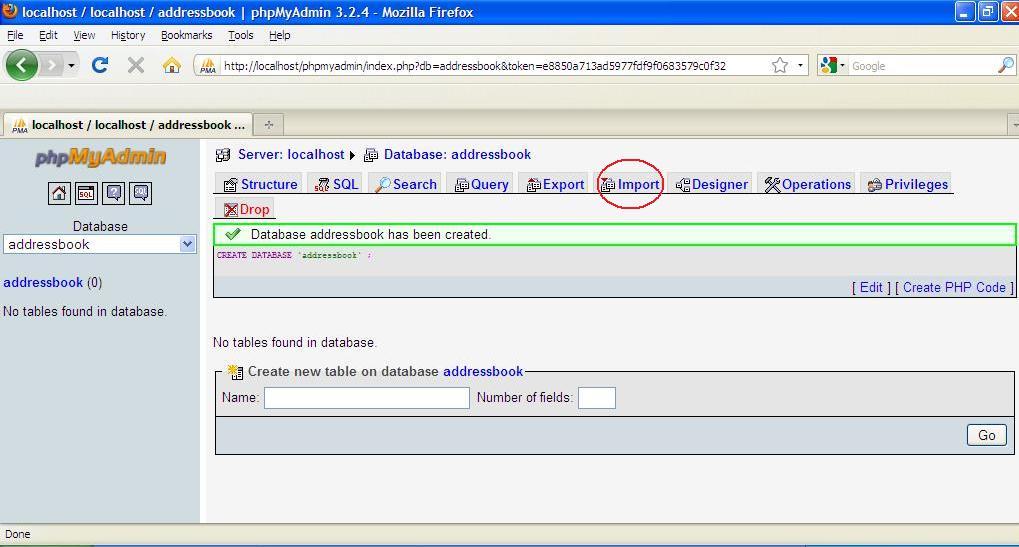Open the History menu
Image resolution: width=1019 pixels, height=547 pixels.
click(x=127, y=35)
